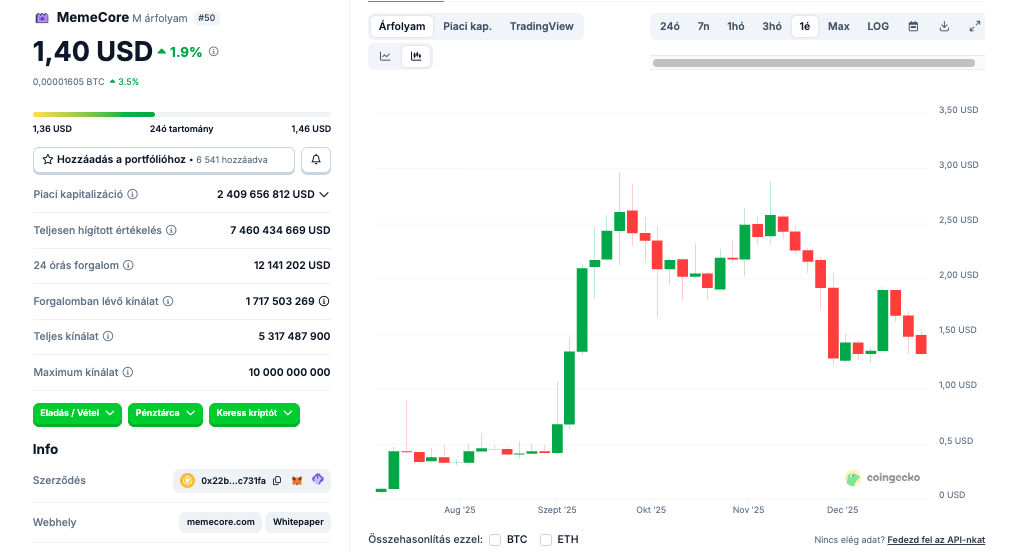Switch to line chart view
This screenshot has height=552, width=1033.
tap(385, 56)
